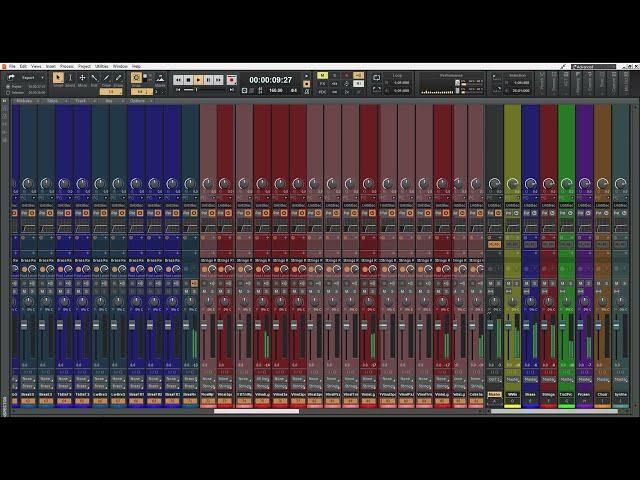Click the transport time display 00:00:09:27

click(270, 79)
